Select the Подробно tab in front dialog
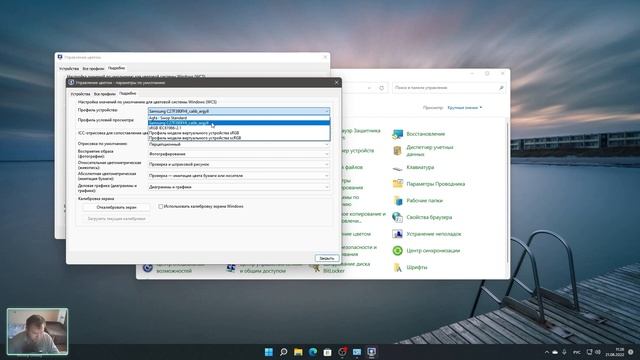This screenshot has width=640, height=360. [x=128, y=93]
